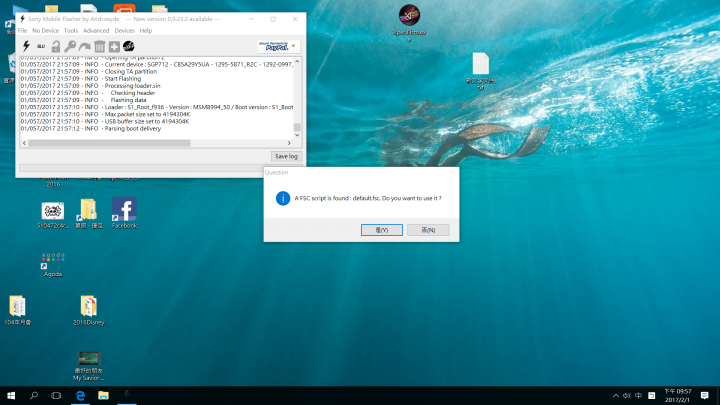Image resolution: width=720 pixels, height=405 pixels.
Task: Click the lightning bolt Flash device icon
Action: click(26, 46)
